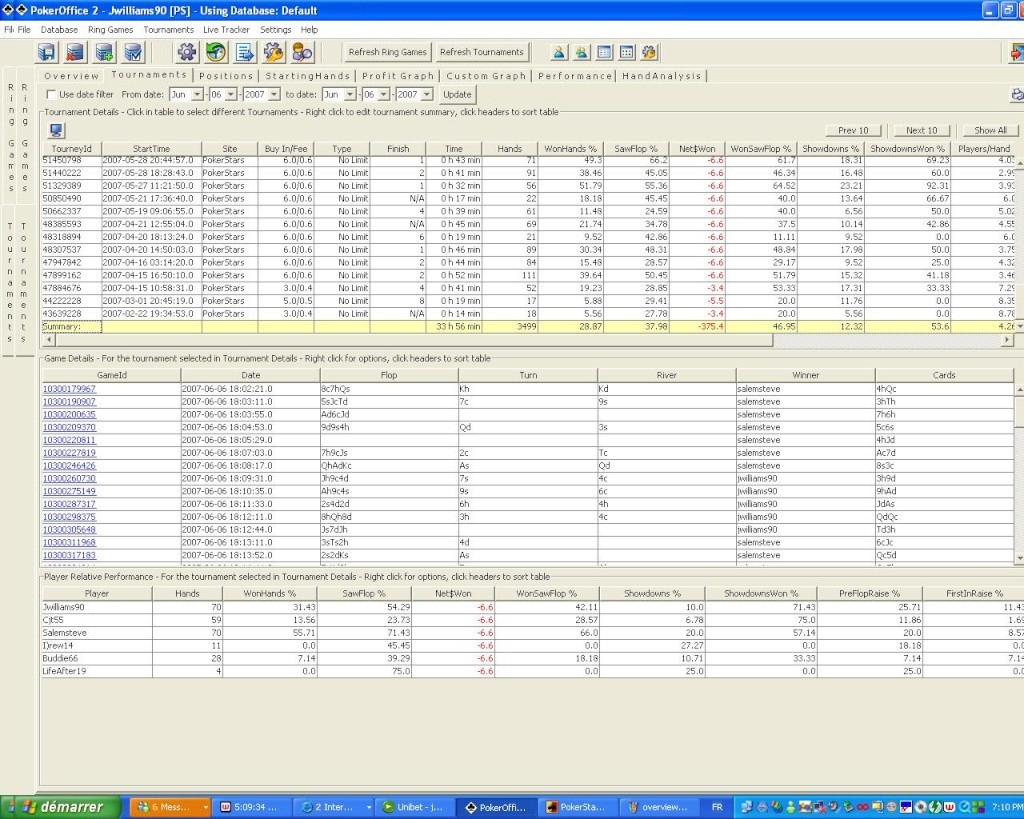Screen dimensions: 1024x819
Task: Click the monitor icon in Tournament Details
Action: pos(56,131)
